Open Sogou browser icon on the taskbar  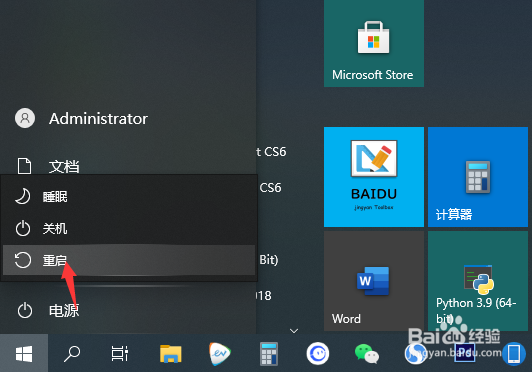click(x=416, y=354)
